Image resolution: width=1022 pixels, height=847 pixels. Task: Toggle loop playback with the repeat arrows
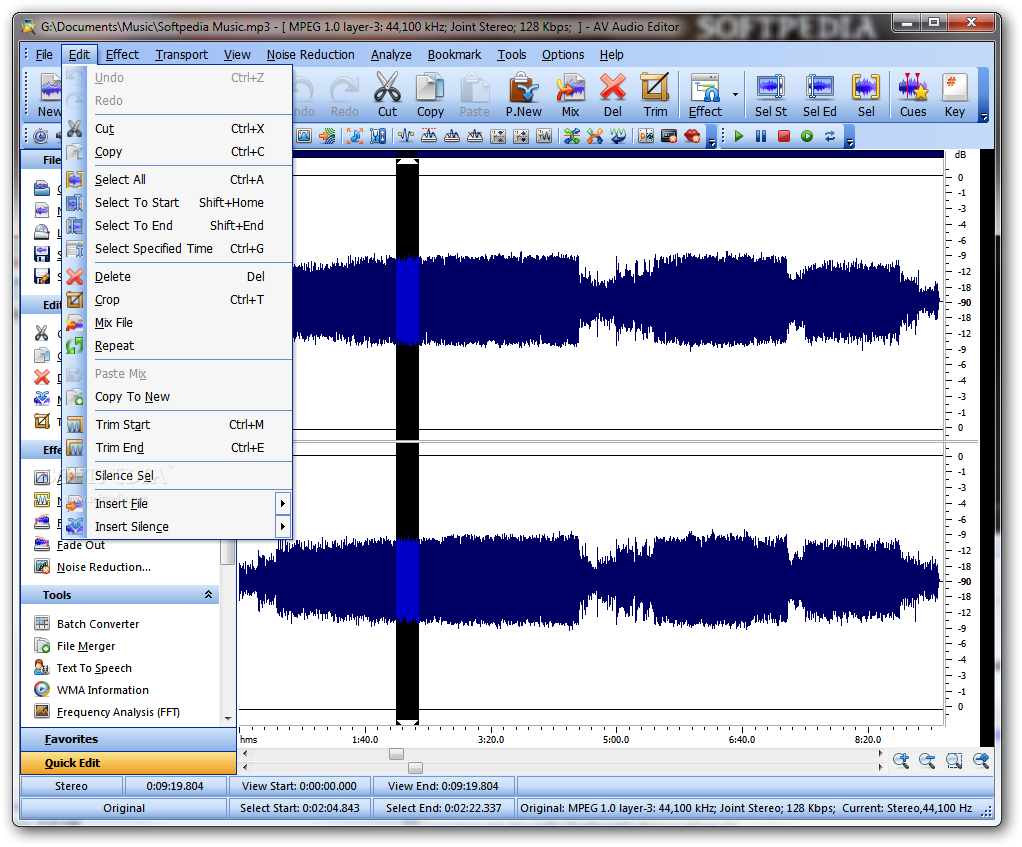click(x=830, y=136)
